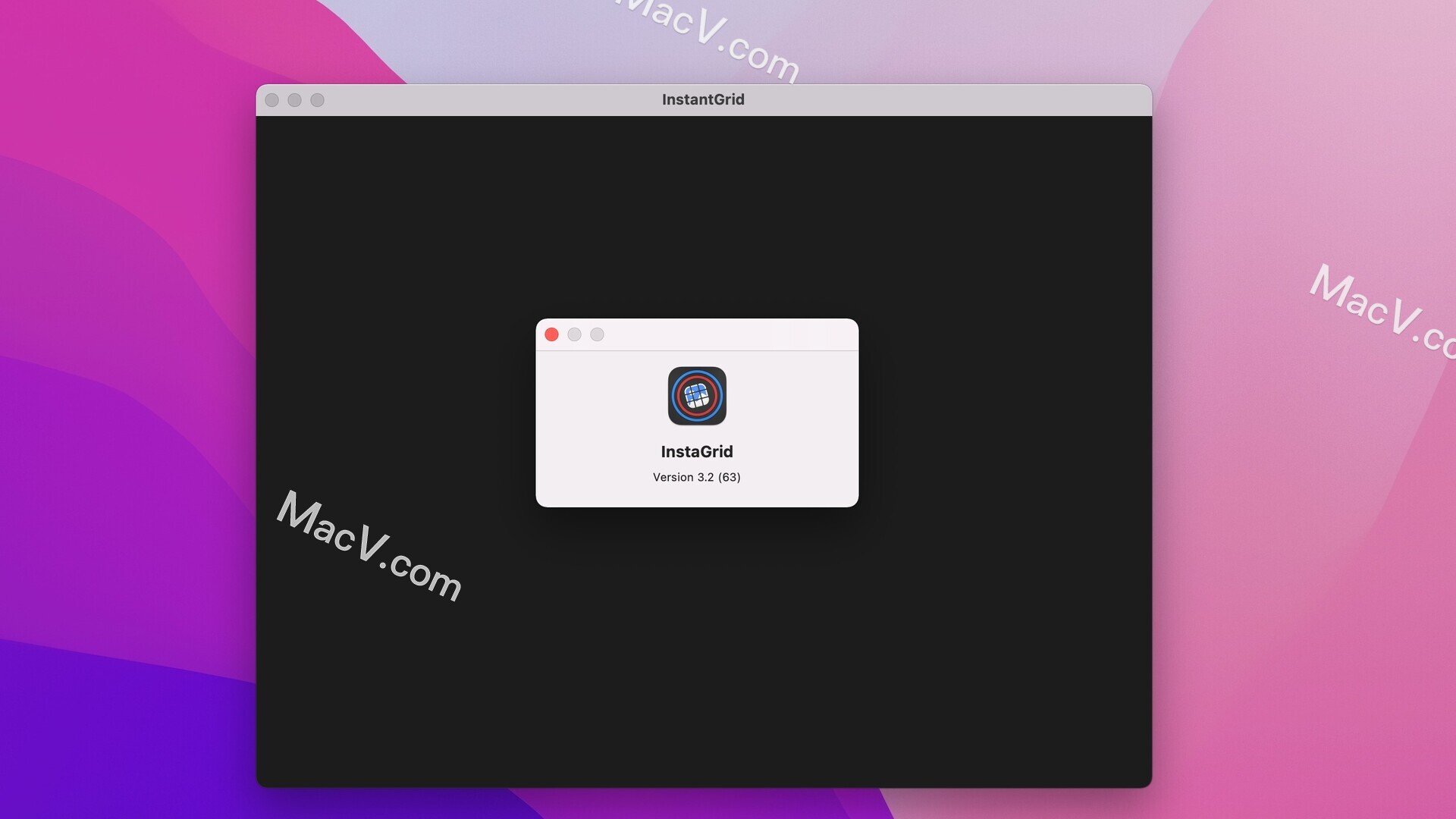Viewport: 1456px width, 819px height.
Task: Click the InstantGrid window title
Action: click(x=703, y=99)
